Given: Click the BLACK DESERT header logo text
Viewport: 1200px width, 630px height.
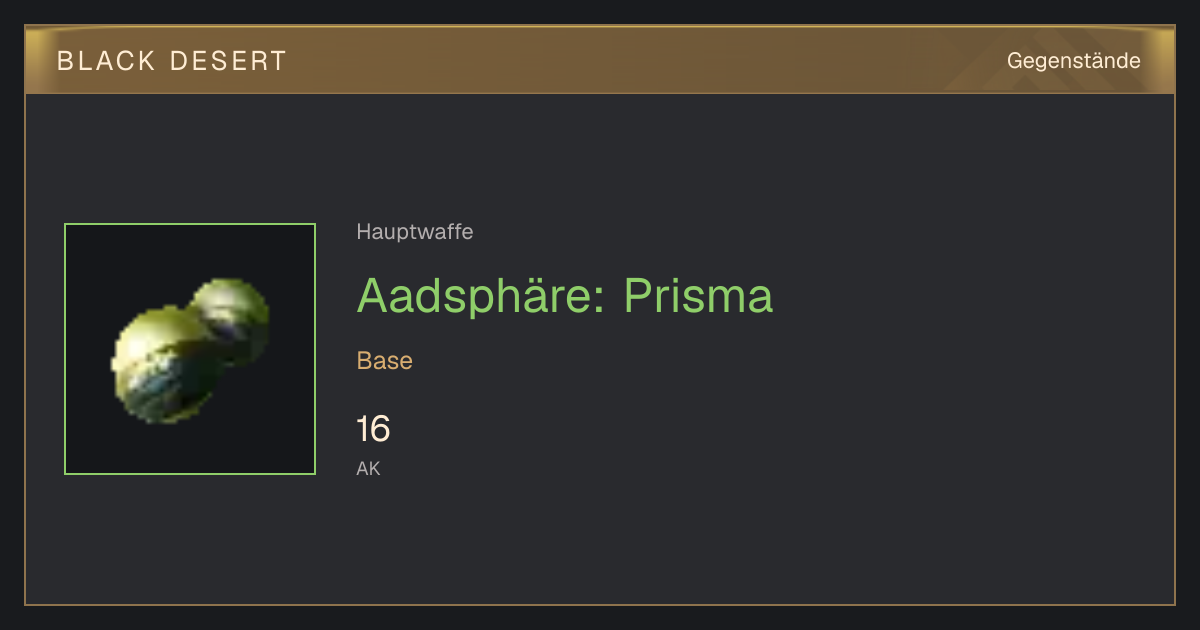Looking at the screenshot, I should (x=172, y=61).
